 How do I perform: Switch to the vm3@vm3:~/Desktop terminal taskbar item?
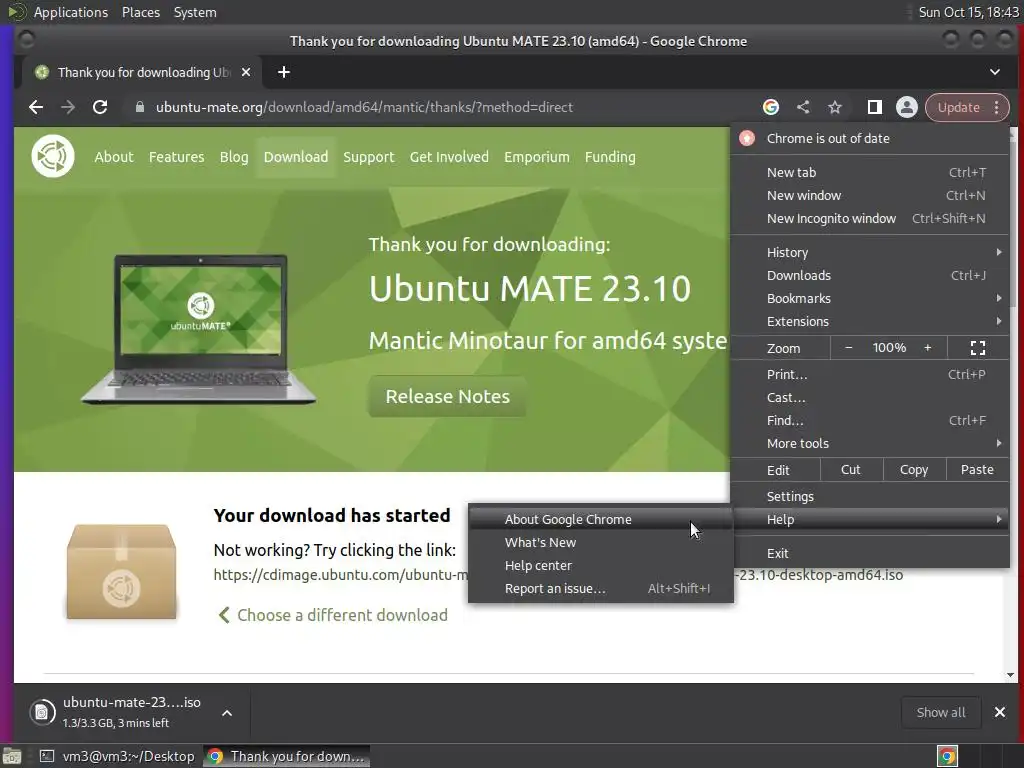[118, 756]
